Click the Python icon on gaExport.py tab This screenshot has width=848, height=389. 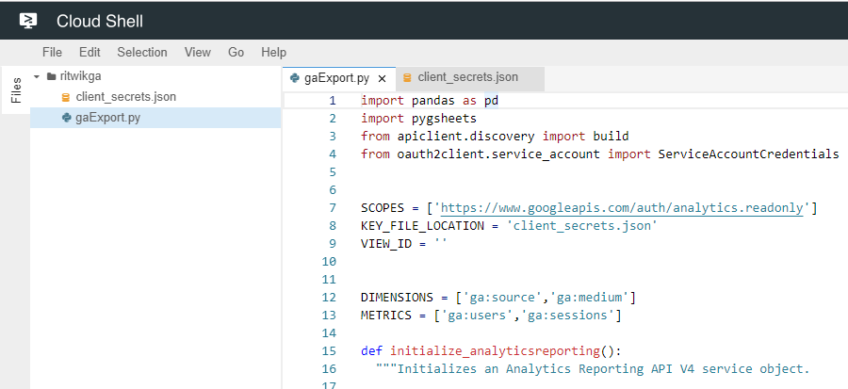295,78
